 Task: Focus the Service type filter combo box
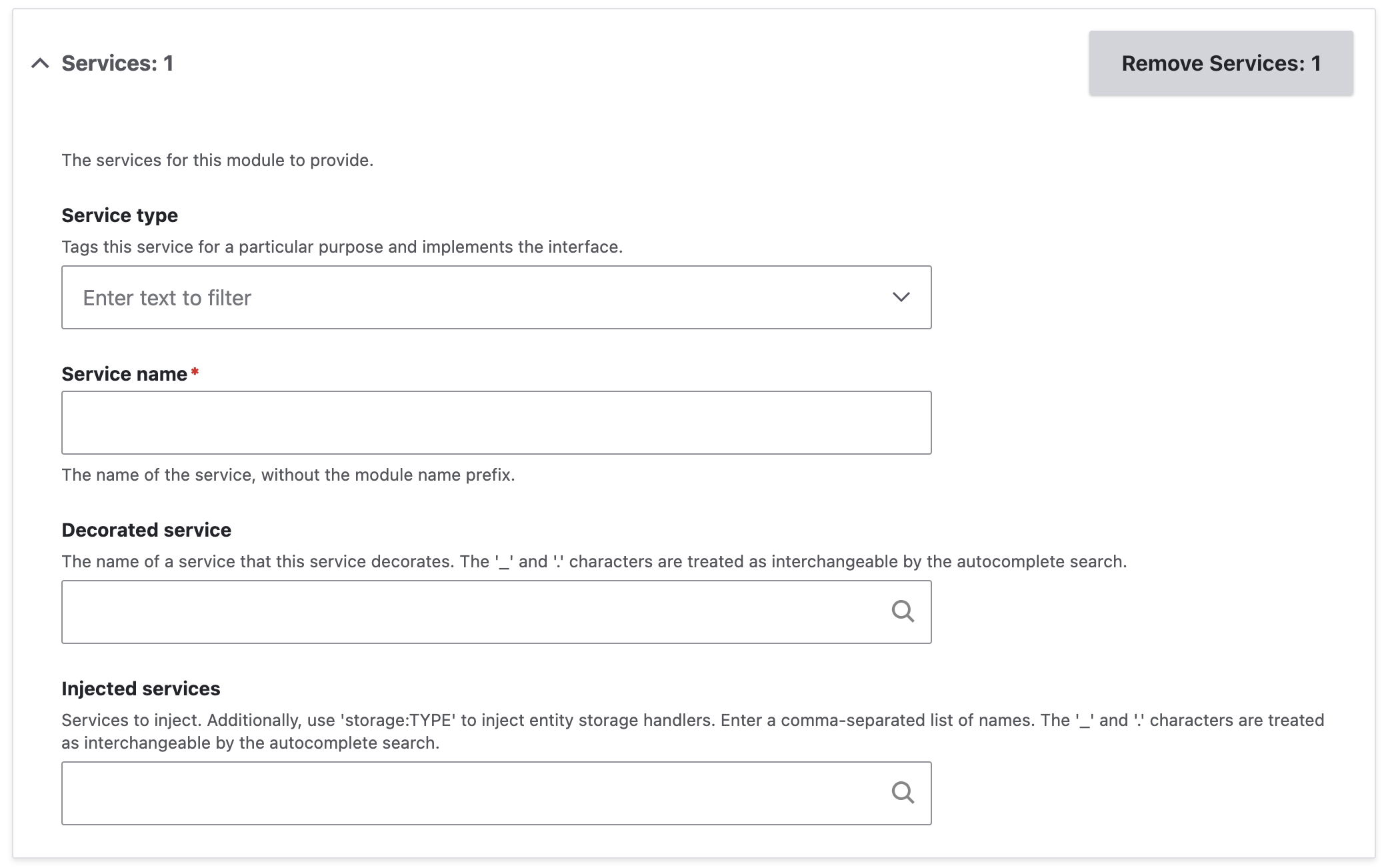467,297
